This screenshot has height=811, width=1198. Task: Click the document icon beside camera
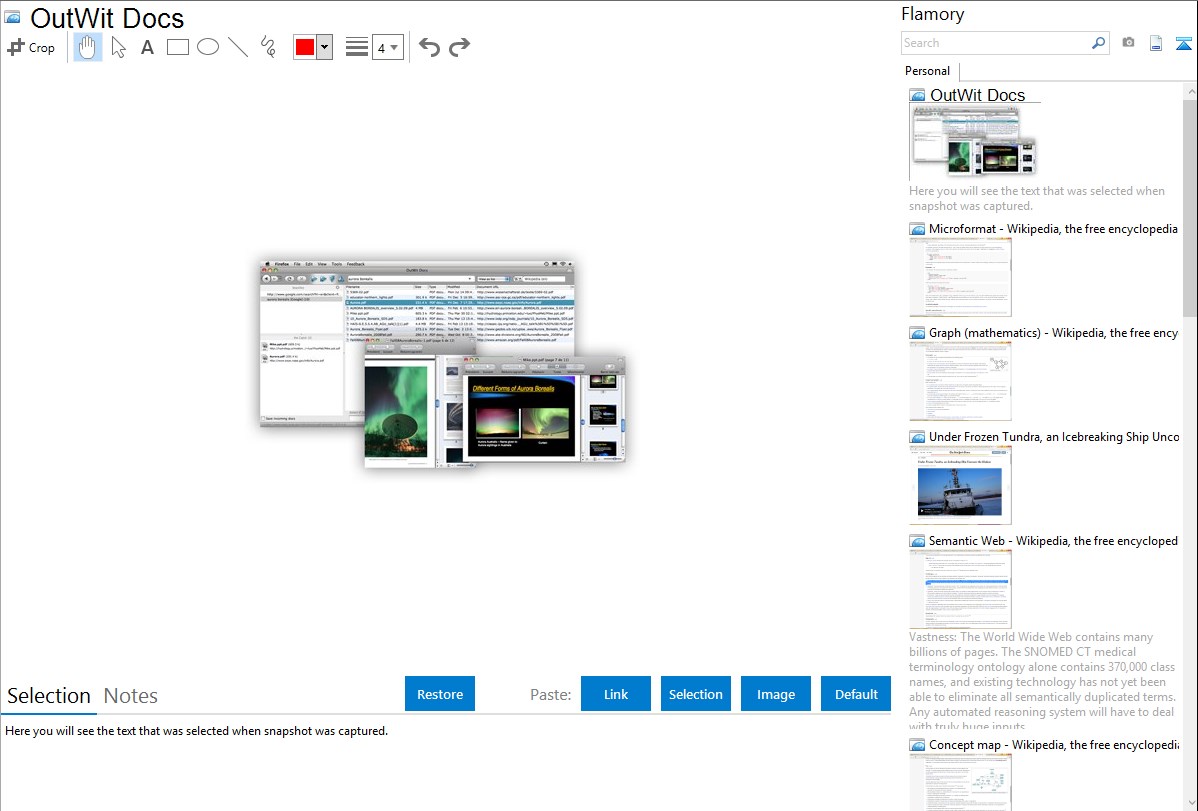[1156, 43]
